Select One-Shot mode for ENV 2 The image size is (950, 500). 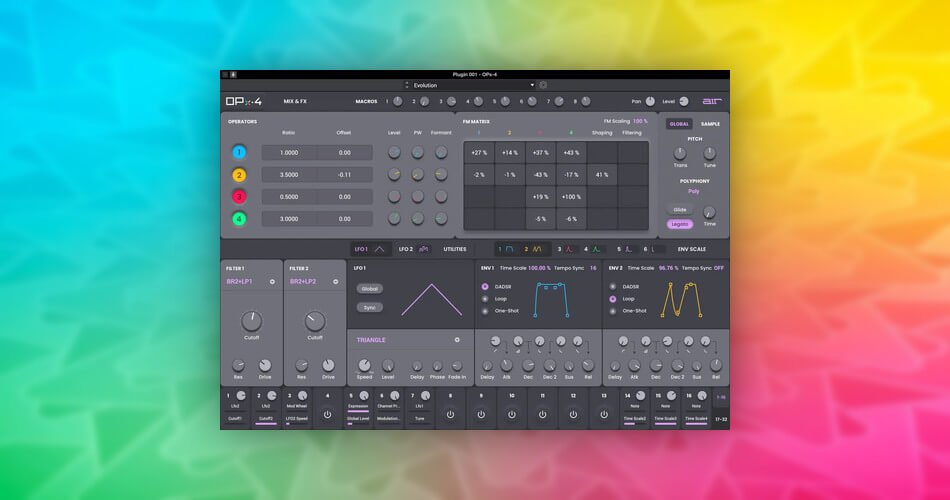[x=613, y=311]
